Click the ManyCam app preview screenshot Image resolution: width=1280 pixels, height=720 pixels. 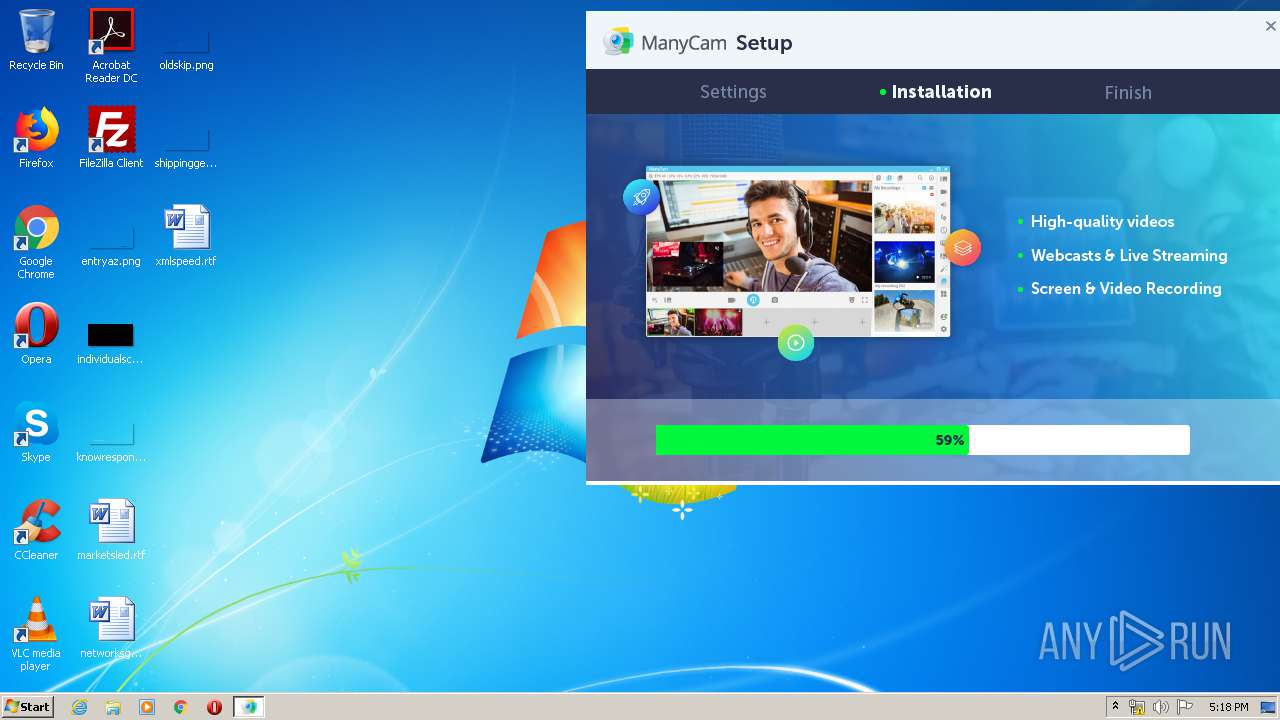(798, 251)
